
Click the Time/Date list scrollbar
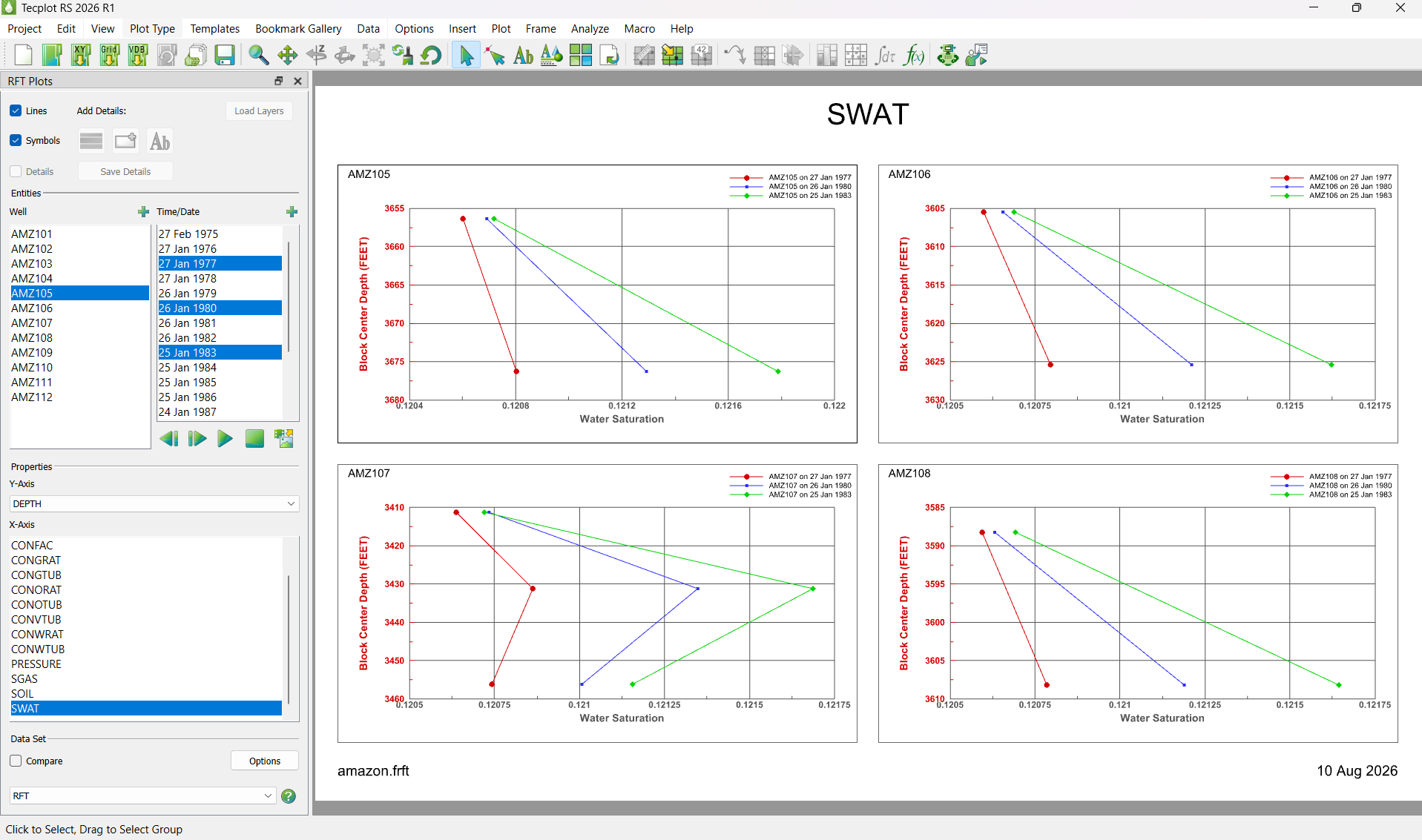(289, 297)
